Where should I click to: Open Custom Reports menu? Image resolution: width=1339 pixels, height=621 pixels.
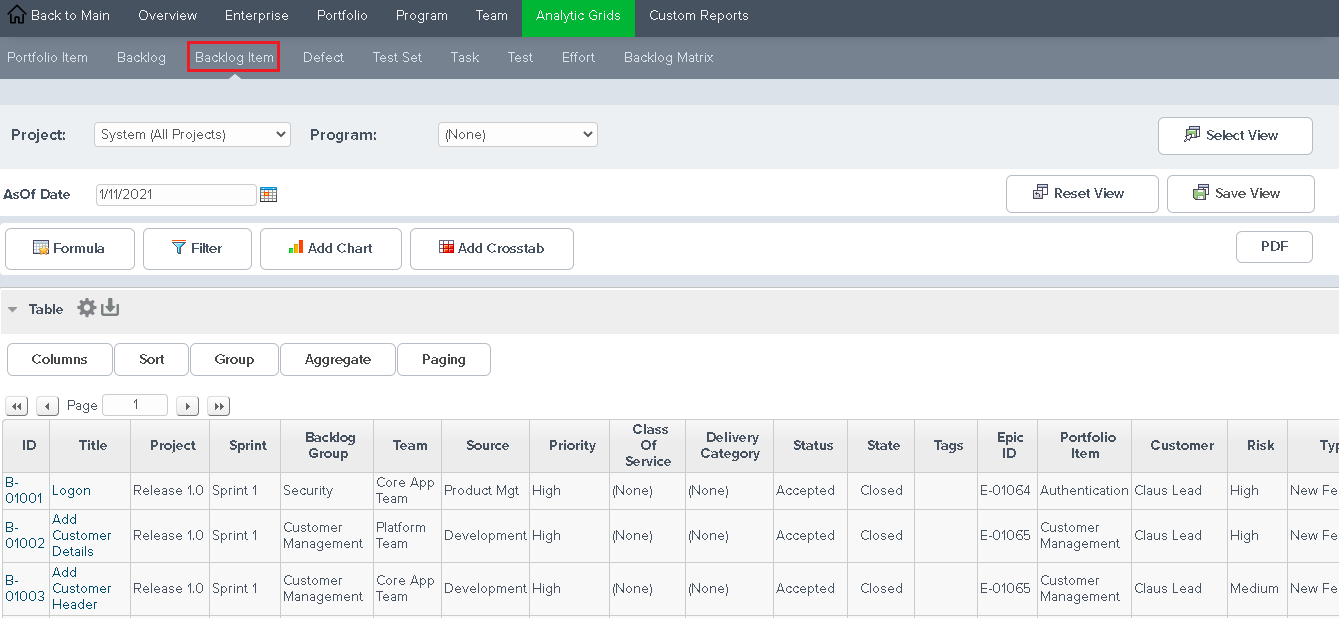click(699, 16)
